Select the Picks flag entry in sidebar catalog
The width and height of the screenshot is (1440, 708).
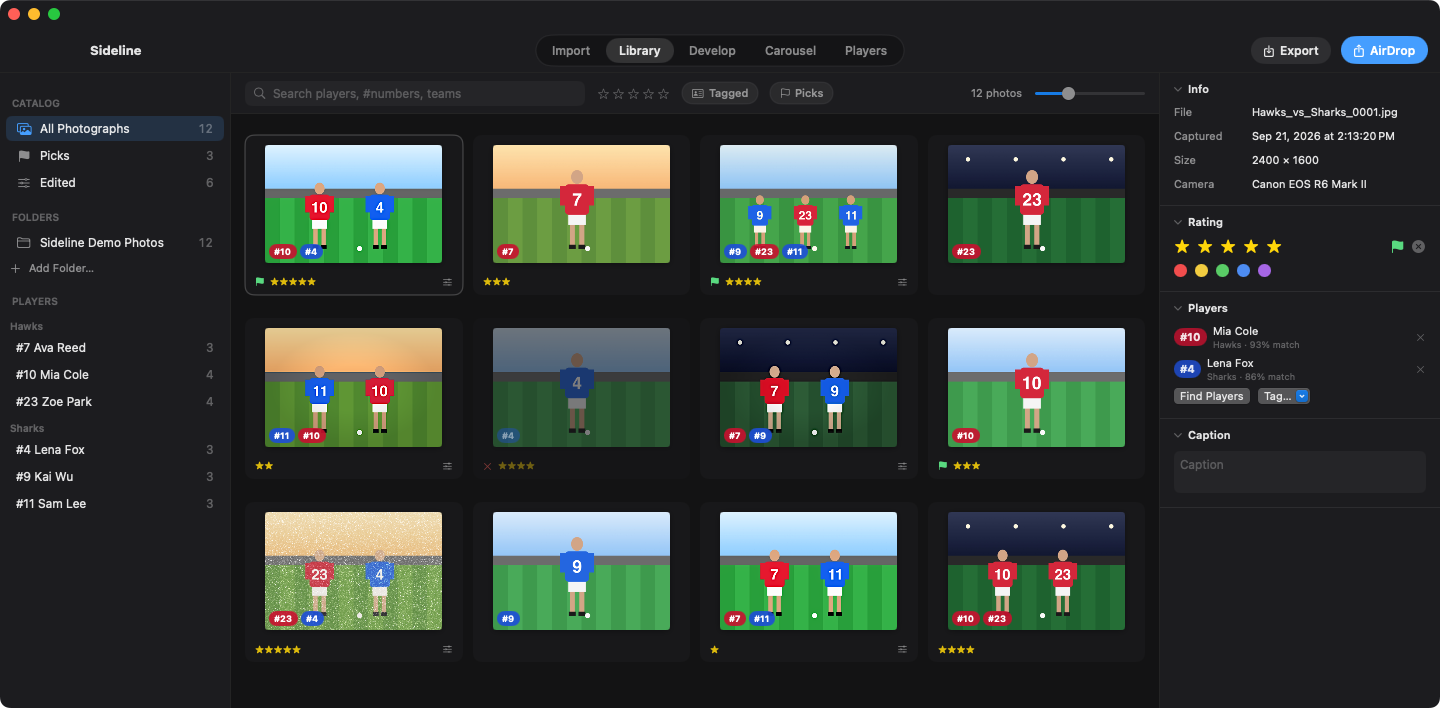pos(115,155)
